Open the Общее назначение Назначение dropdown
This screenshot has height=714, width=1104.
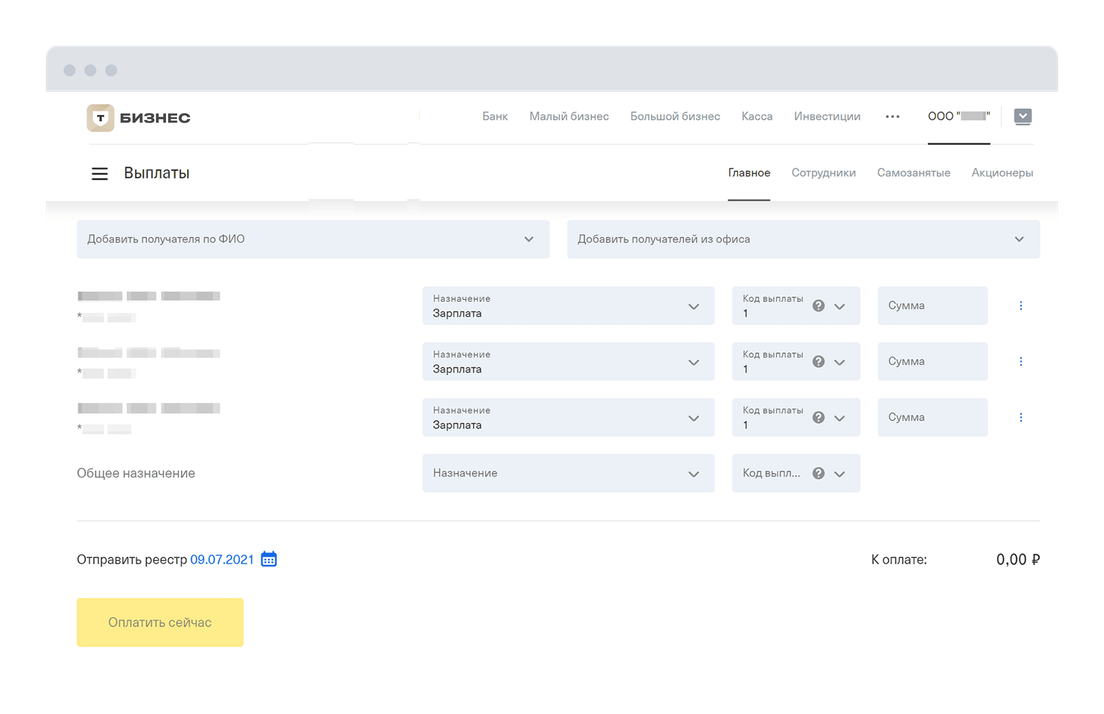tap(568, 474)
